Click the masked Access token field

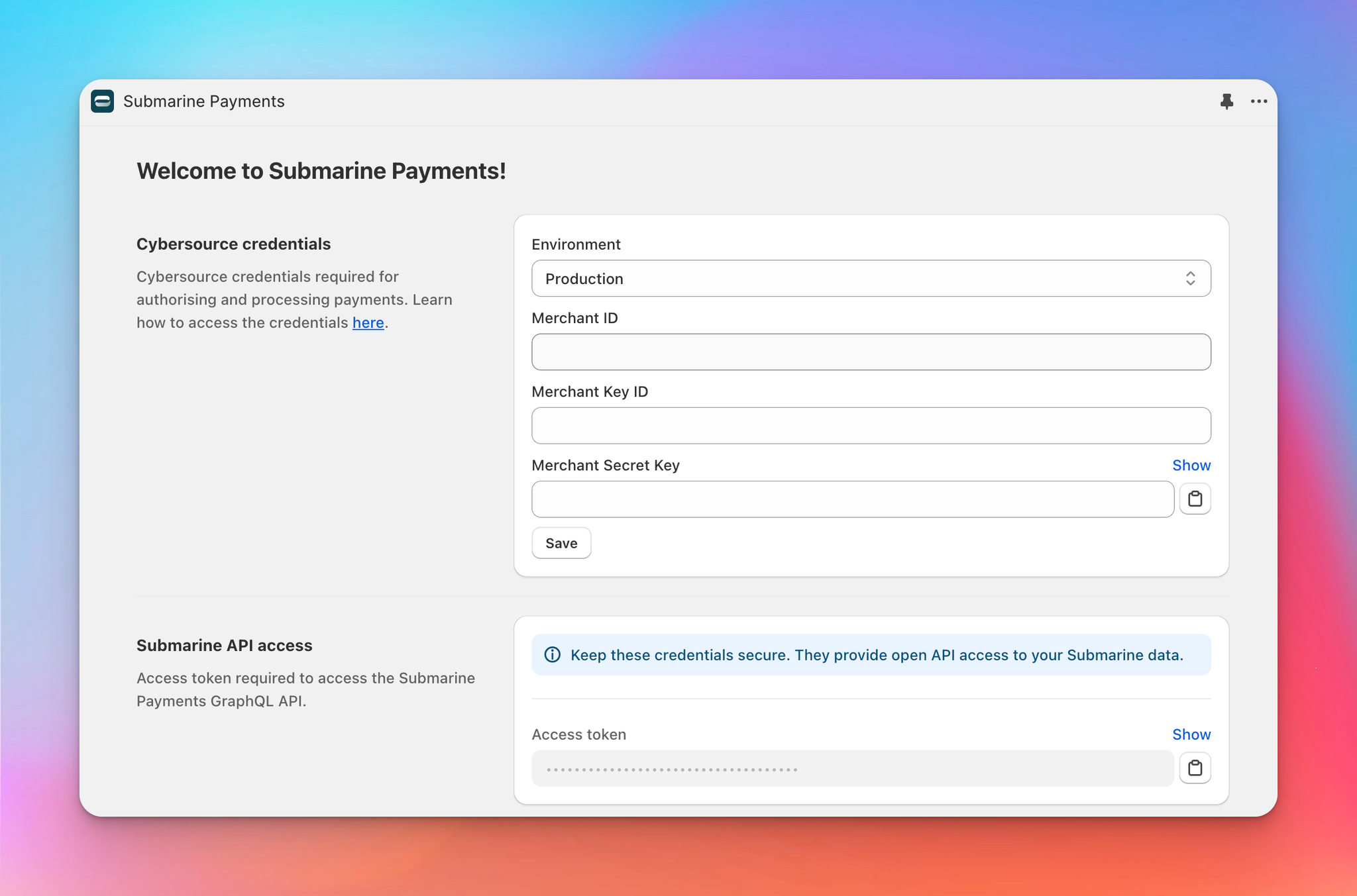[853, 769]
